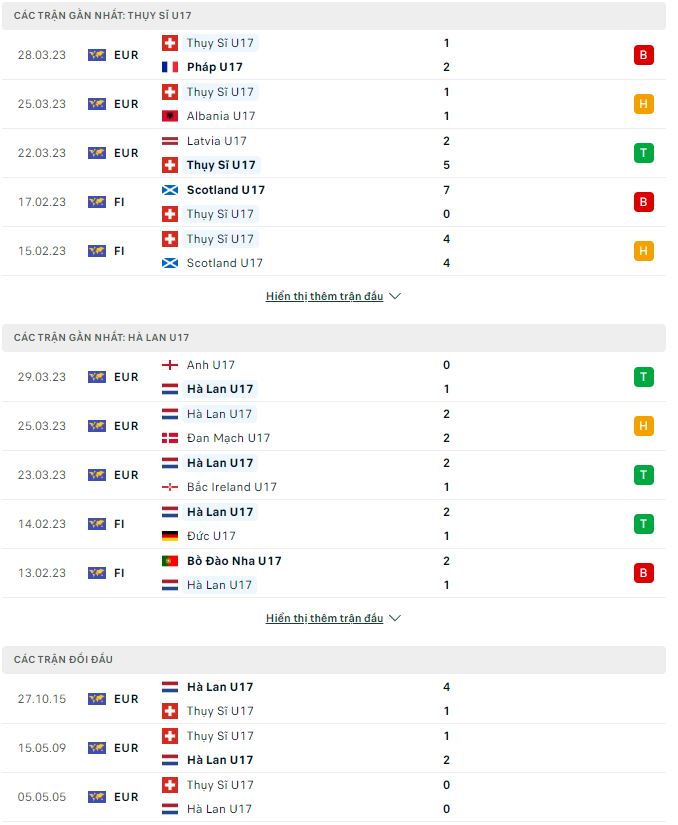This screenshot has height=825, width=678.
Task: Click the Switzerland flag beside Thụy Sĩ U17
Action: pos(168,43)
